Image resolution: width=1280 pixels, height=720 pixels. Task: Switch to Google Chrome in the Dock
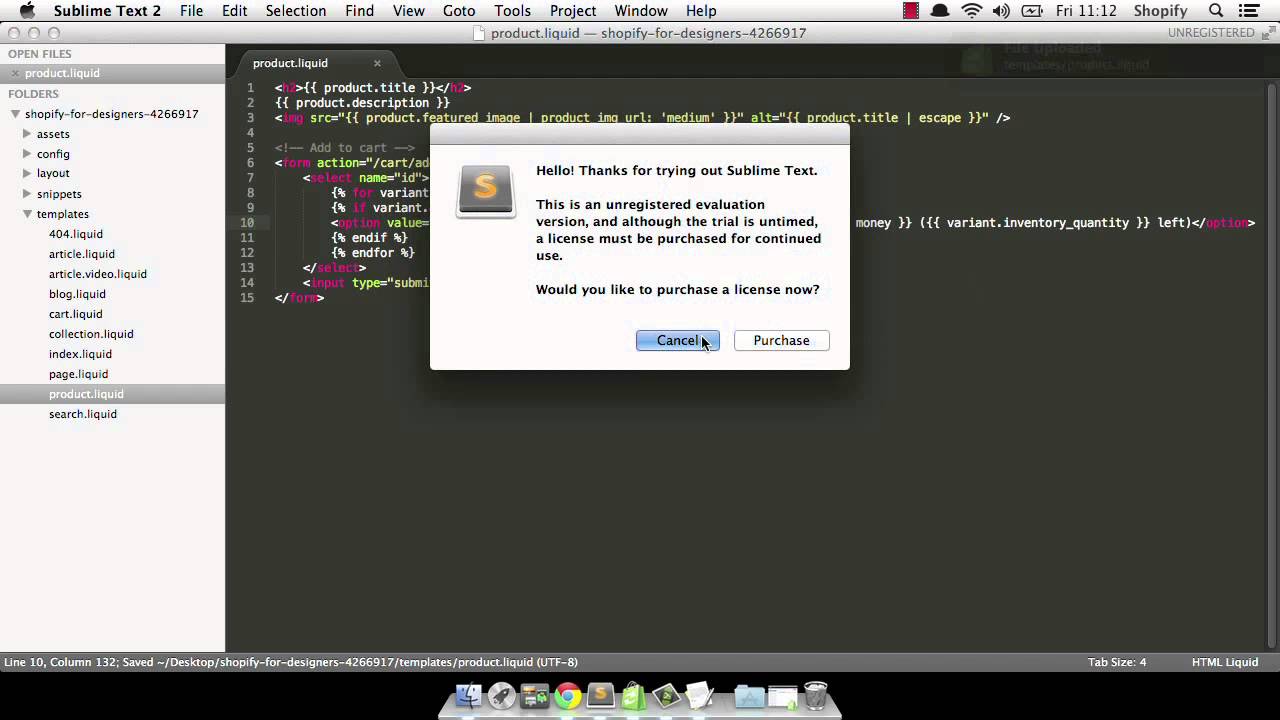click(x=568, y=695)
